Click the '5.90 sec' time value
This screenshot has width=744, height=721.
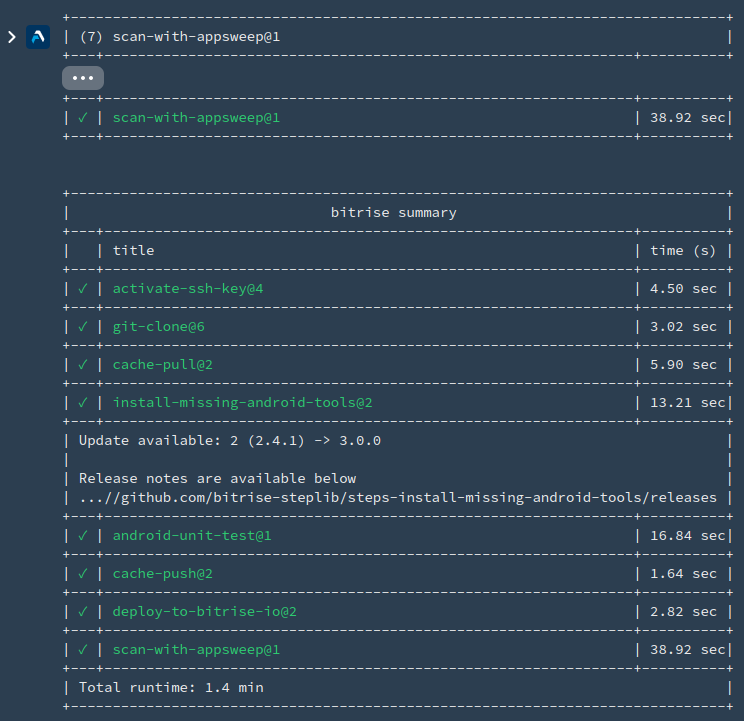683,364
